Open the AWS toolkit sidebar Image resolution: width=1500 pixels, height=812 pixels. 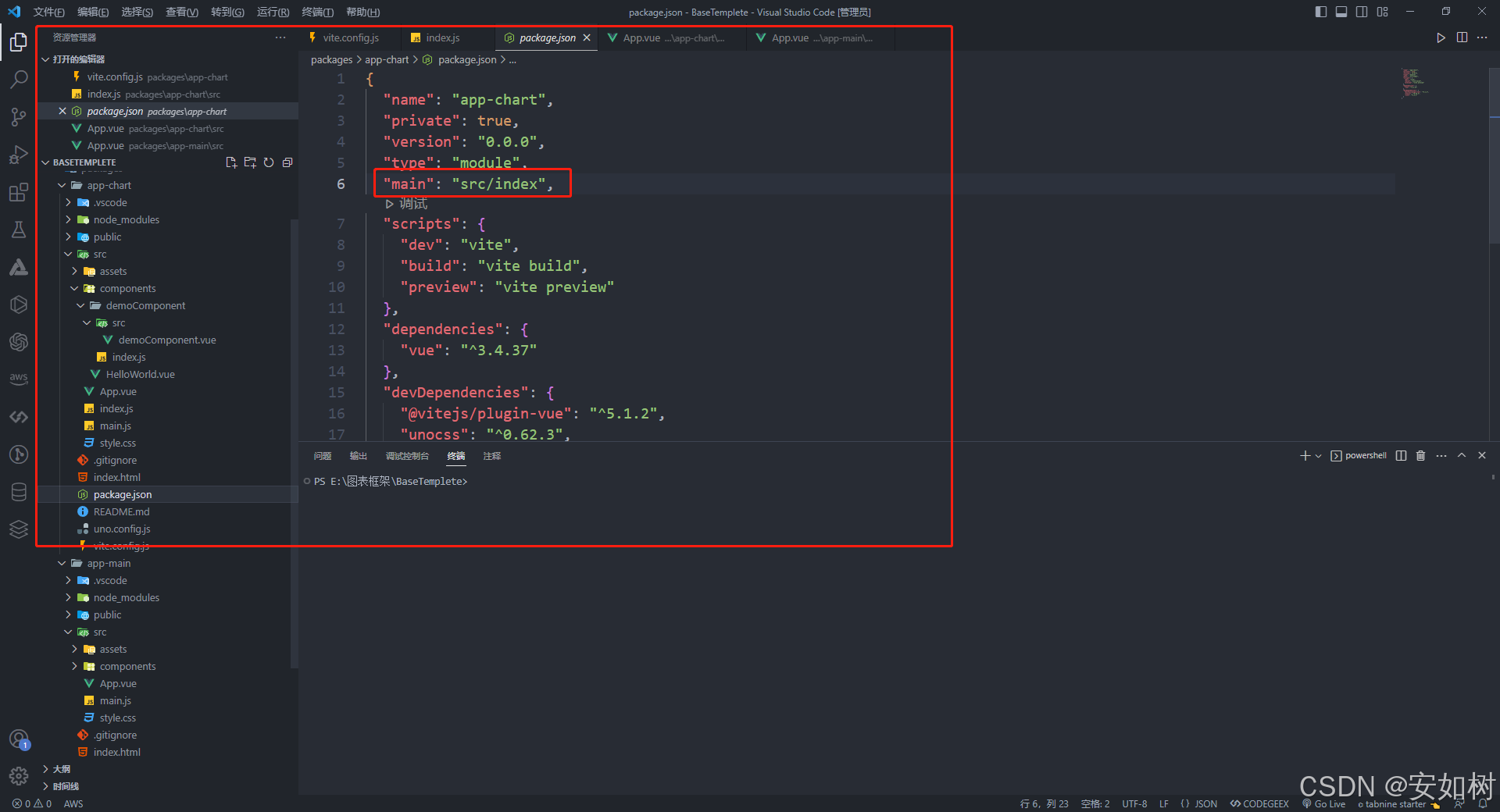click(19, 379)
